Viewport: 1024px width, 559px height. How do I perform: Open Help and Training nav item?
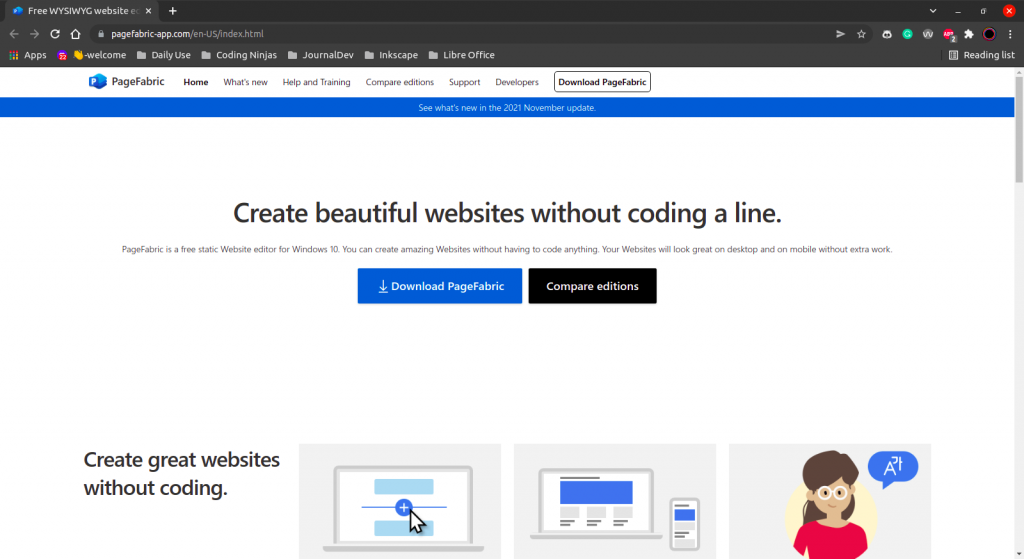[x=316, y=82]
